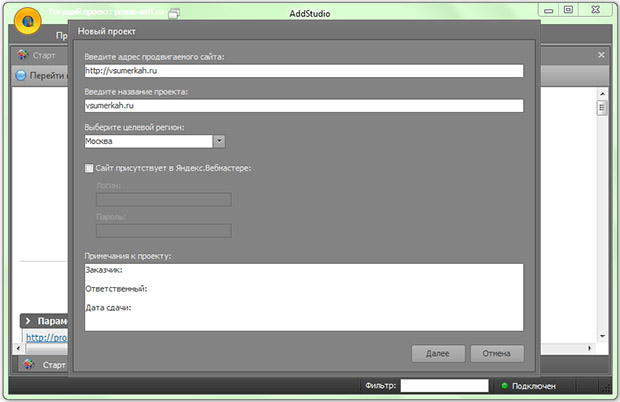Click the resize grip in status bar corner
Viewport: 620px width, 402px height.
(606, 389)
